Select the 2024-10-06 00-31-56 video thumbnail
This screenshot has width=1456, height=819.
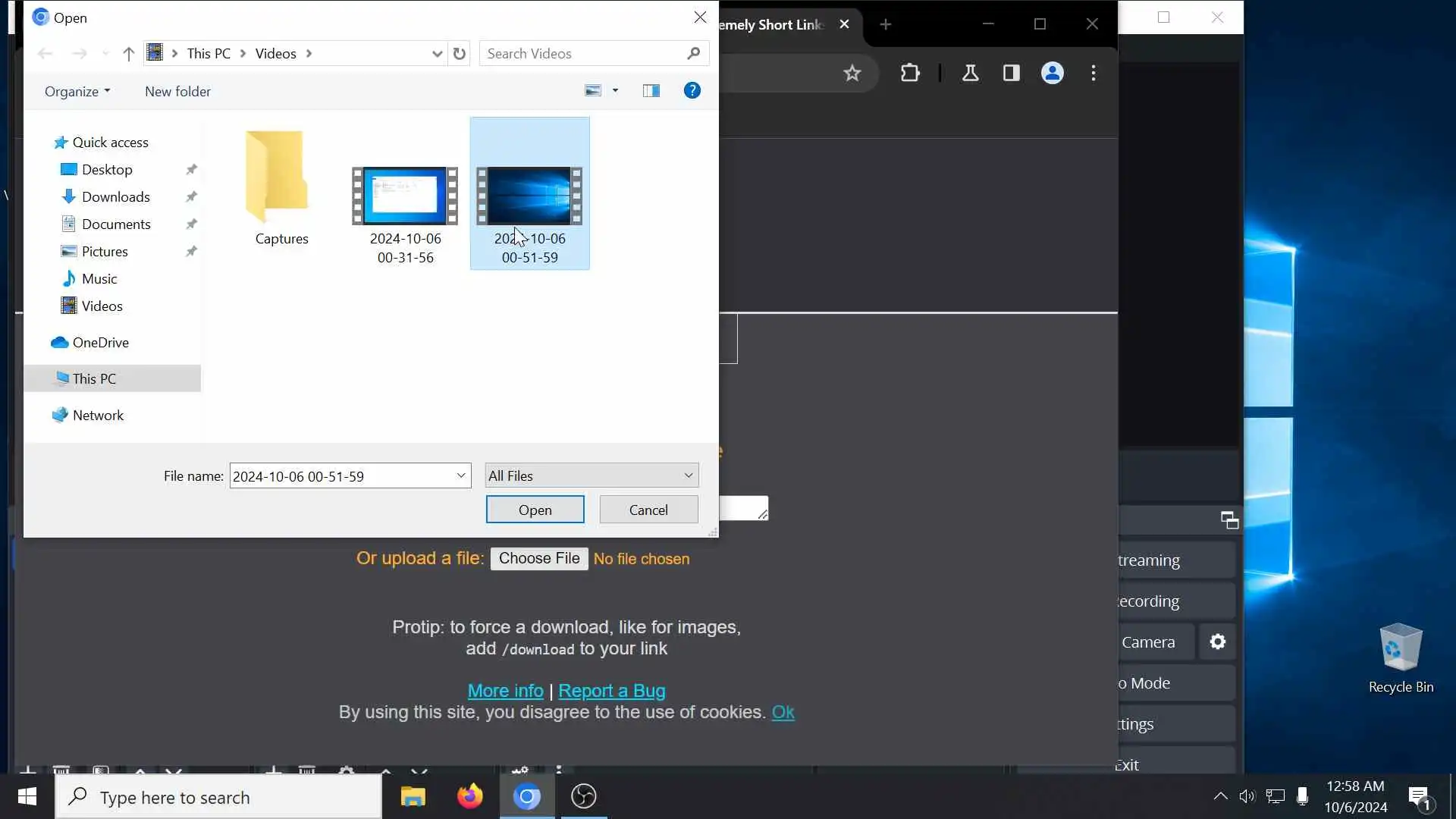(x=405, y=196)
